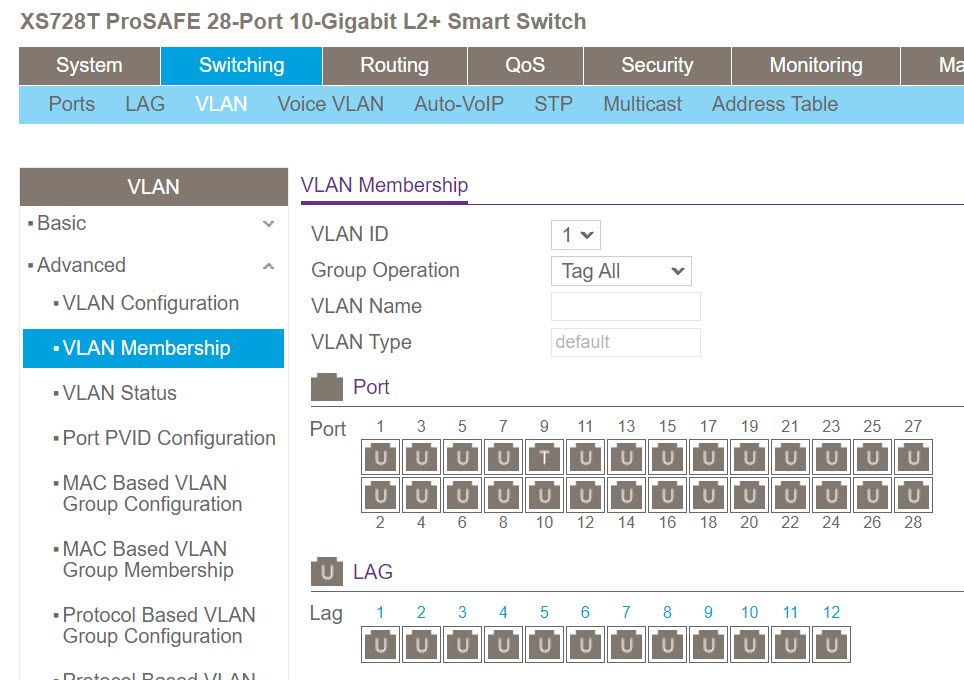964x680 pixels.
Task: Toggle membership of port 21 icon
Action: 790,457
